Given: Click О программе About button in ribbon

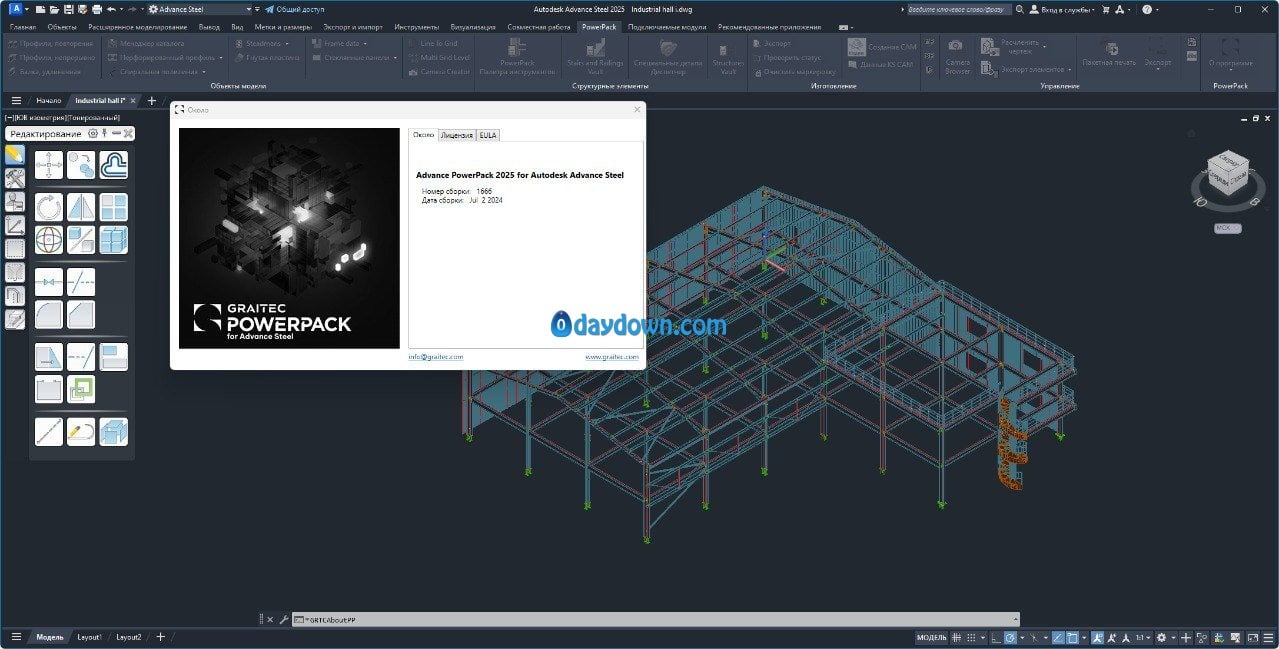Looking at the screenshot, I should (x=1230, y=54).
